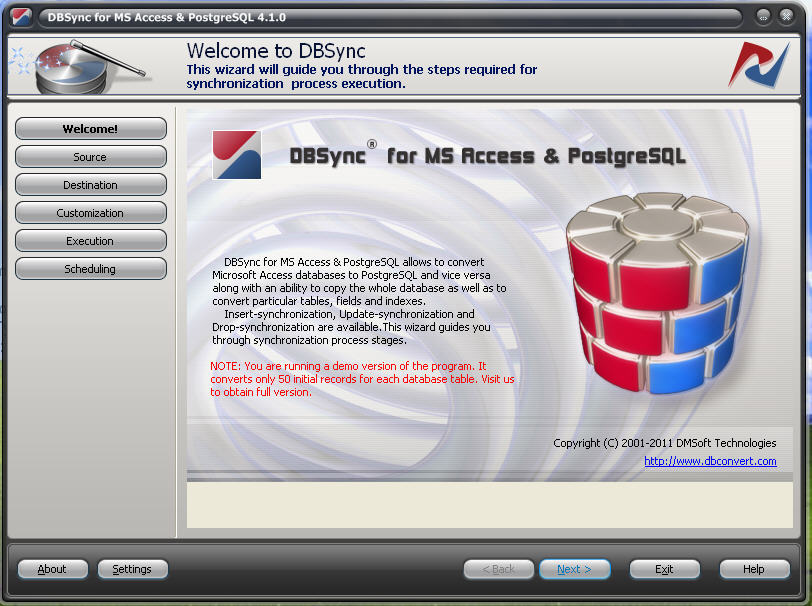This screenshot has height=606, width=812.
Task: Click the DMSoft logo in header top-right
Action: point(760,63)
